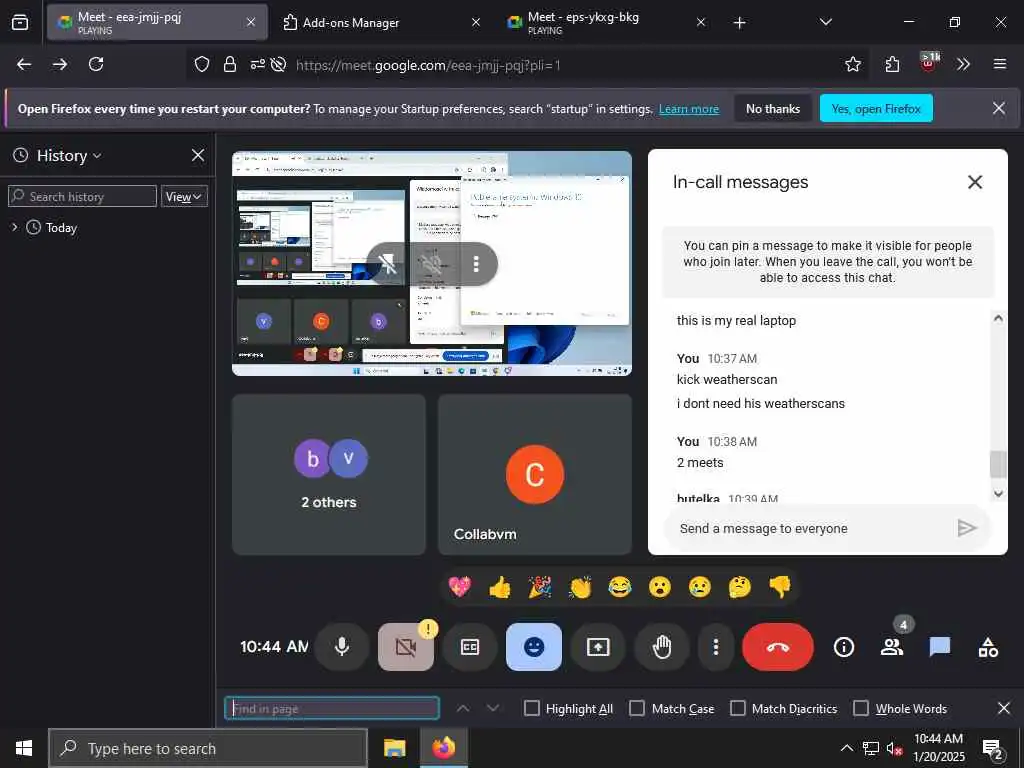This screenshot has height=768, width=1024.
Task: Click Yes, open Firefox button
Action: [x=876, y=108]
